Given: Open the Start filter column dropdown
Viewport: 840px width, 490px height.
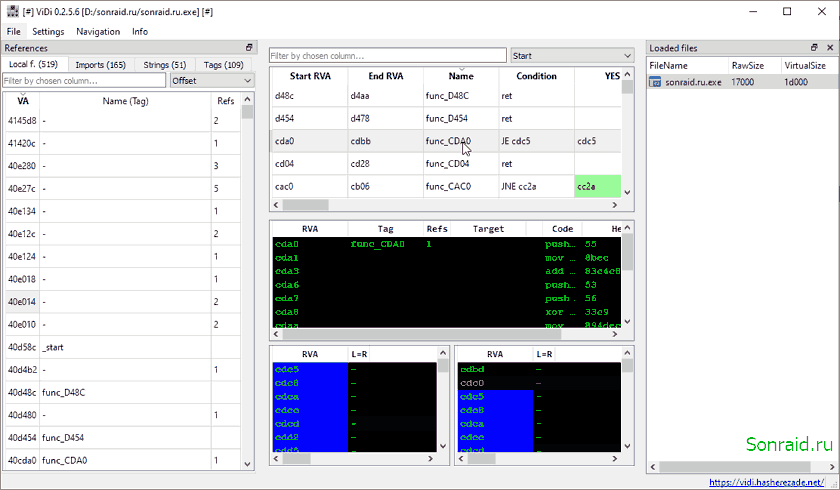Looking at the screenshot, I should click(572, 56).
